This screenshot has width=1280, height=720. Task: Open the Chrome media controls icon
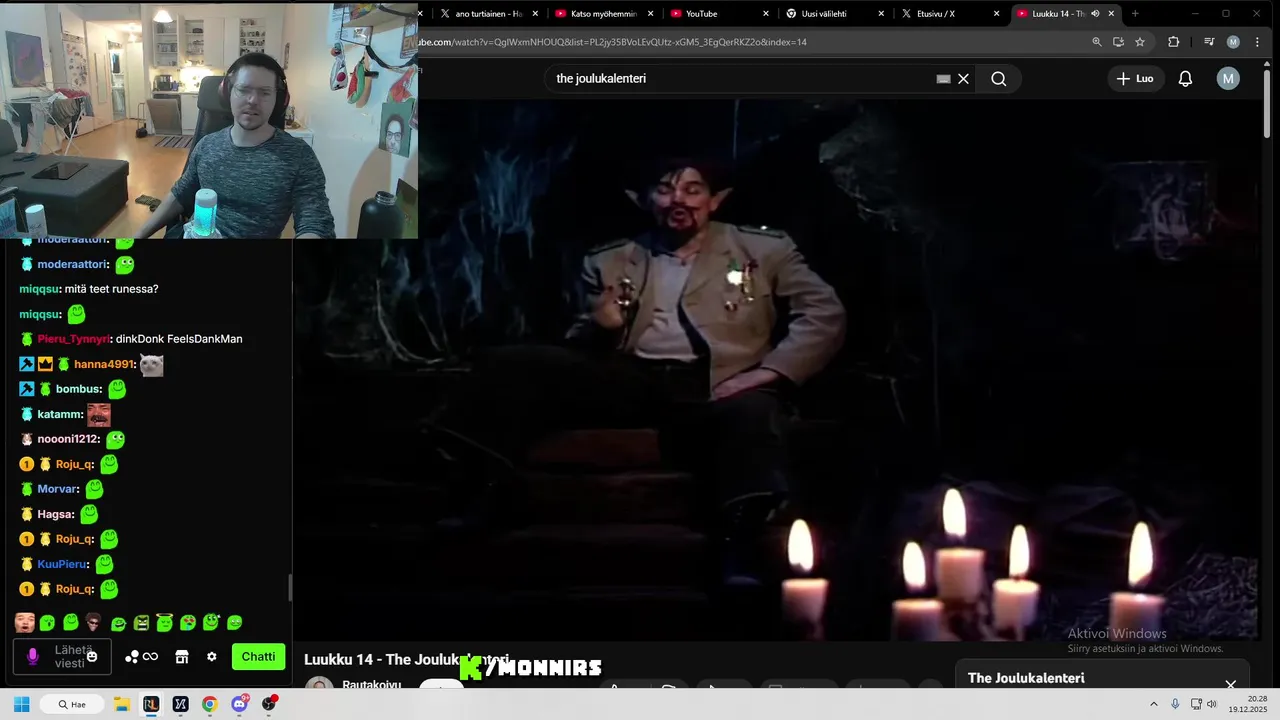pyautogui.click(x=1208, y=42)
